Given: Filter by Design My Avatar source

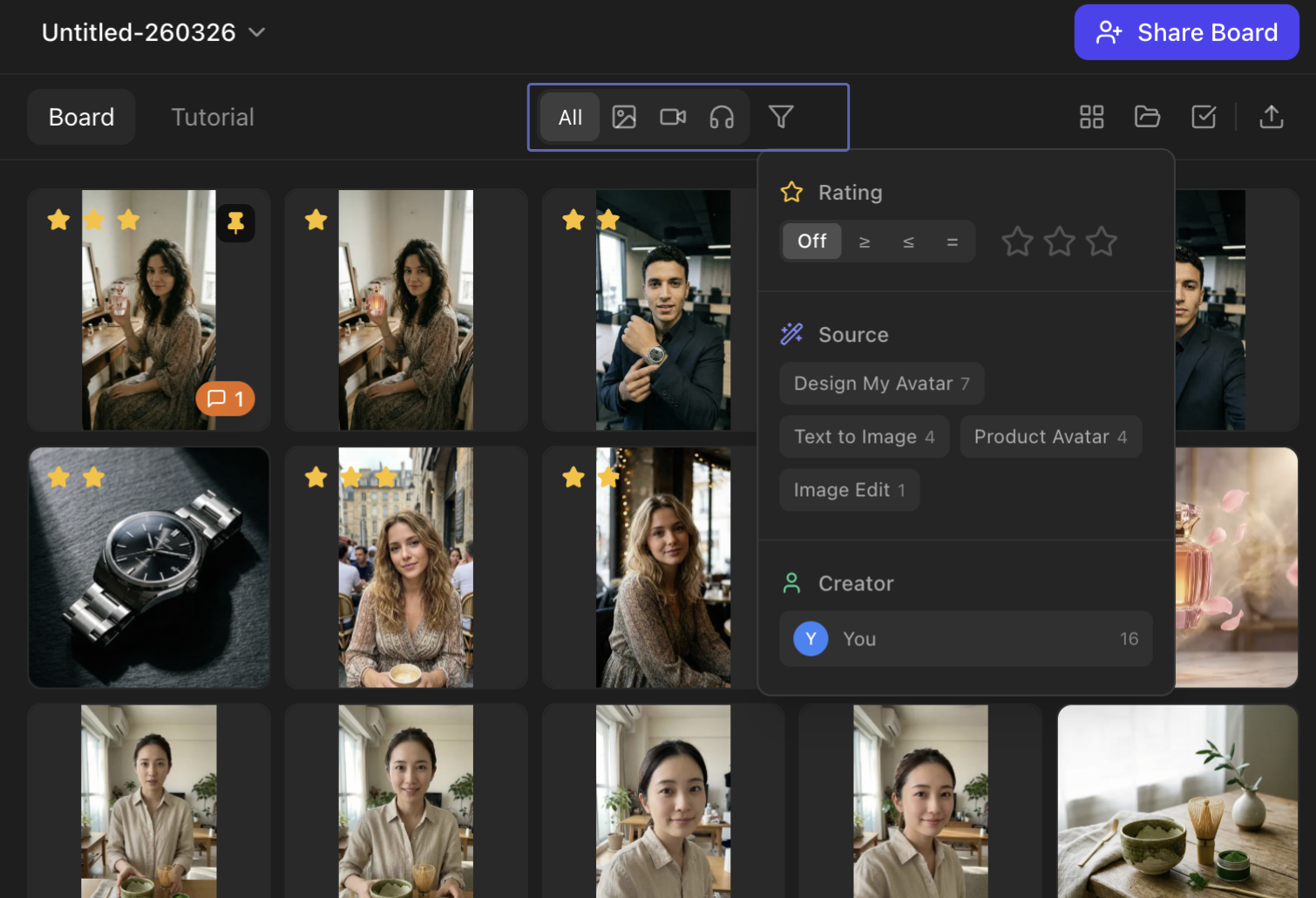Looking at the screenshot, I should click(881, 384).
